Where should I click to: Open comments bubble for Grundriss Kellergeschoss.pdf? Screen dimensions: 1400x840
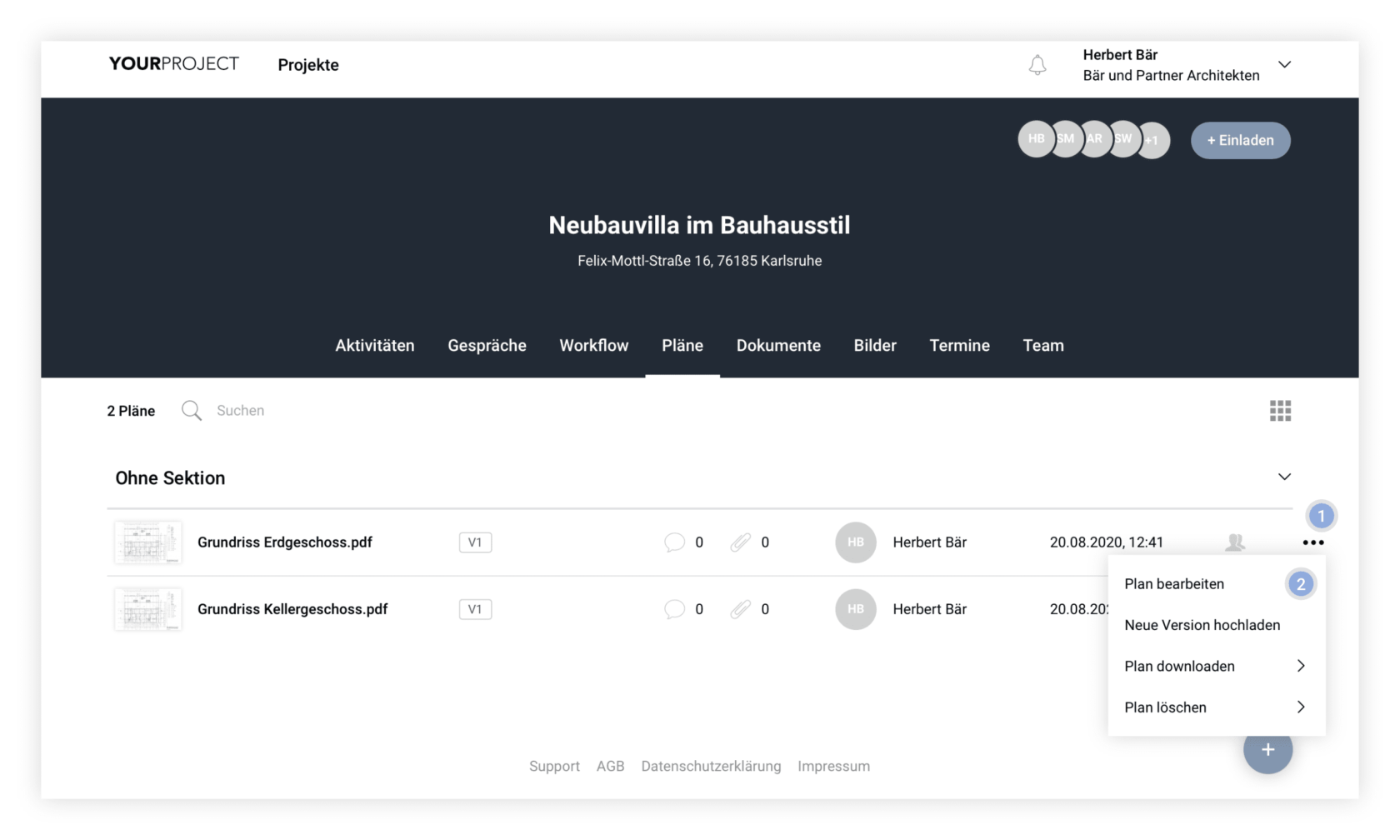pos(674,609)
